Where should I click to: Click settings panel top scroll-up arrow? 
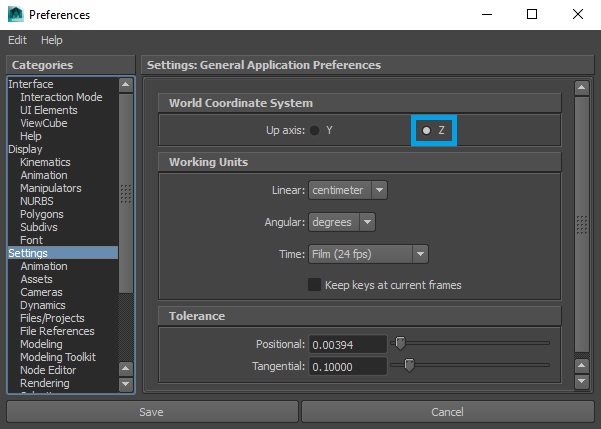click(581, 88)
